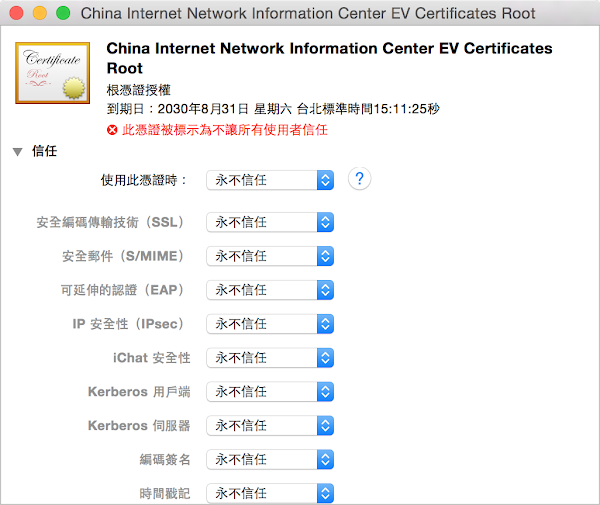Open the 時間戳記 trust dropdown

270,494
